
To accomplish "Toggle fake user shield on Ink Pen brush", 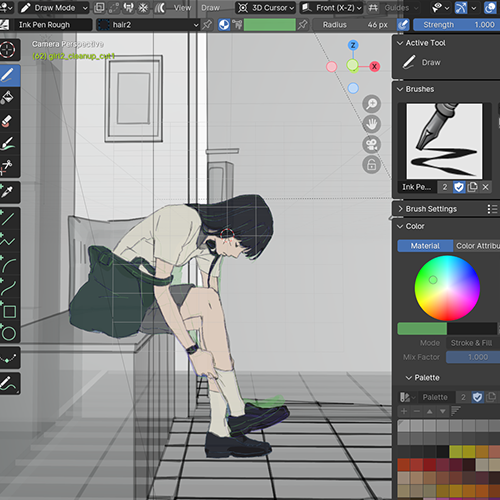I will pos(459,187).
